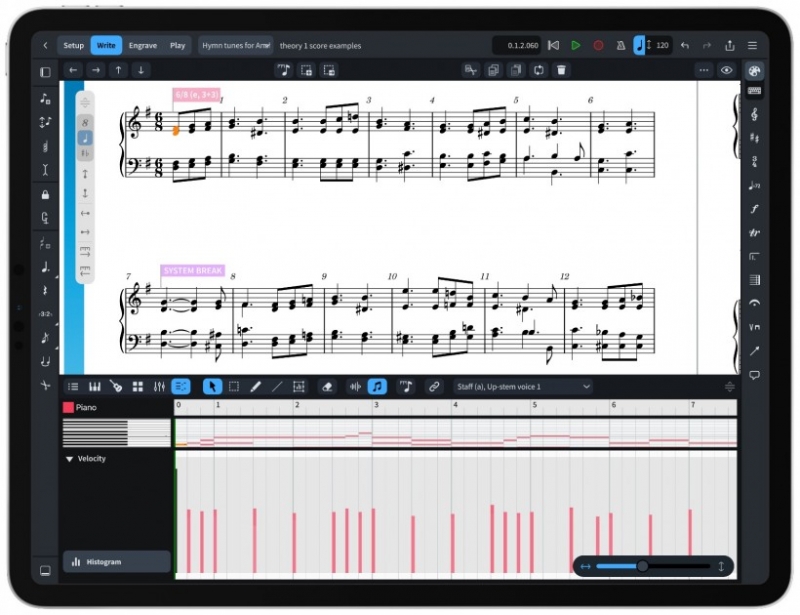
Task: Select the rest input tool
Action: click(x=45, y=290)
